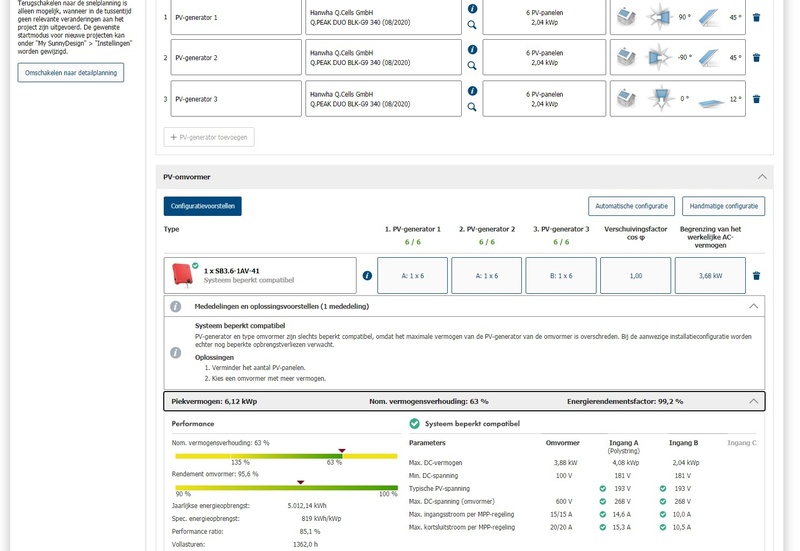Collapse the PV-omvormer section

762,177
